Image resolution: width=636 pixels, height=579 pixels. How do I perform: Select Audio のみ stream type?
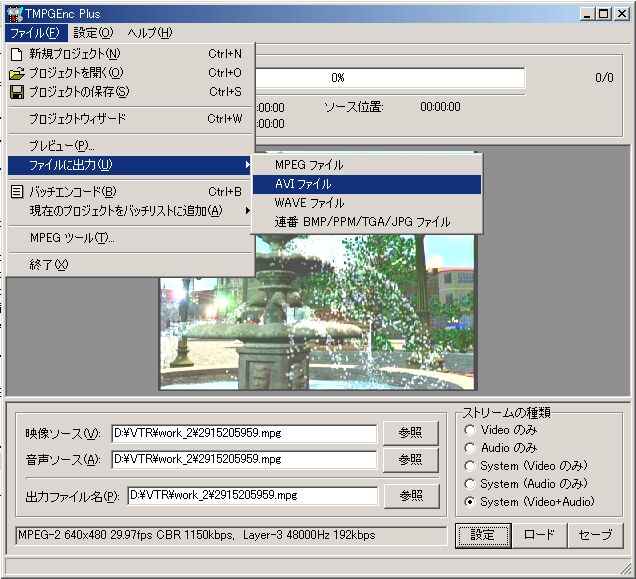(x=501, y=448)
